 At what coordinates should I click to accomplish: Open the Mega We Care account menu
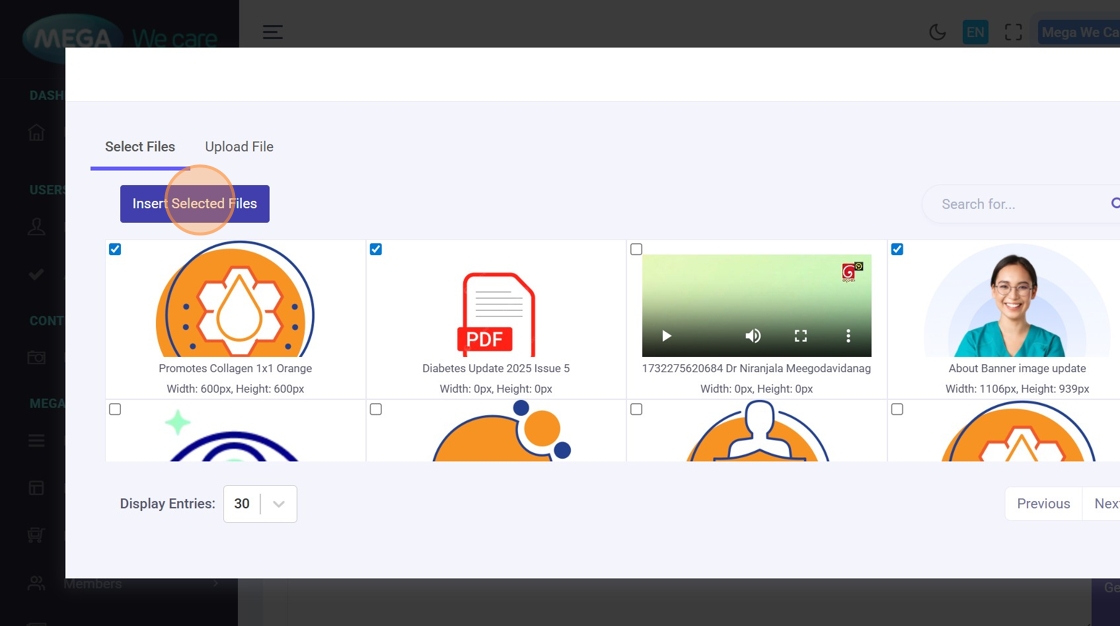1079,32
